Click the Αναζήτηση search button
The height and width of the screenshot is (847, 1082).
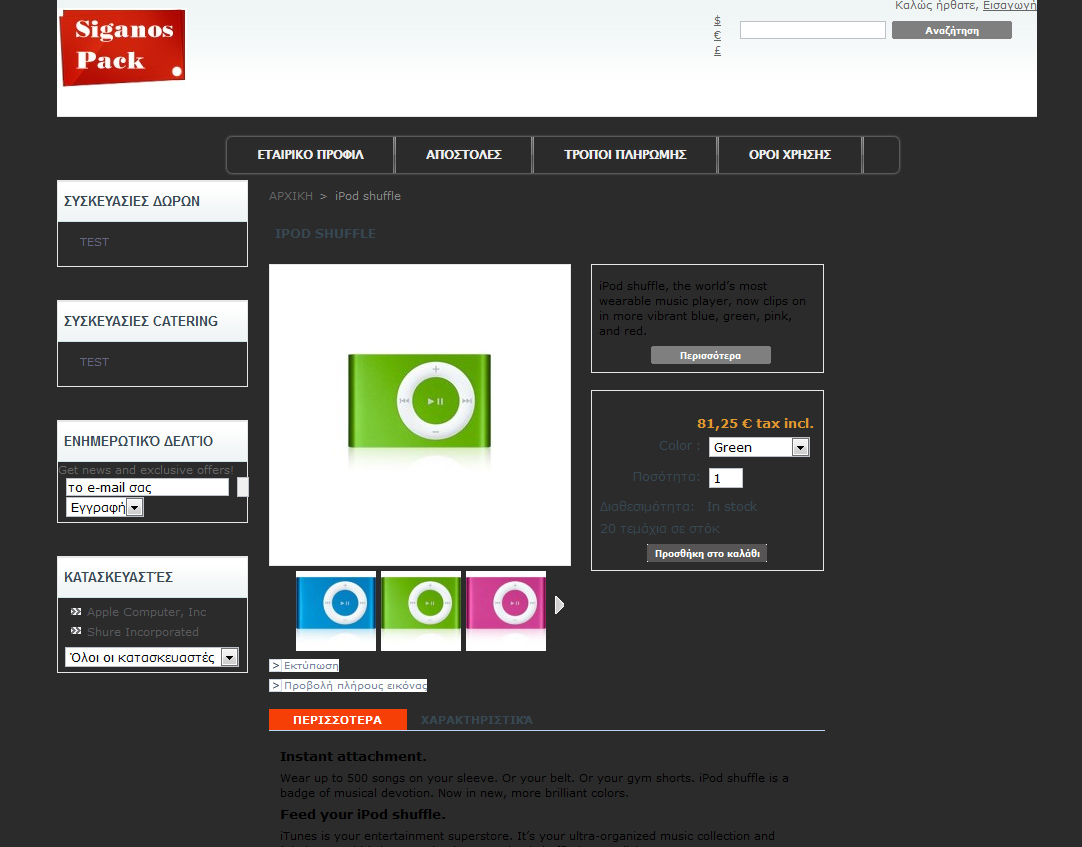click(952, 30)
